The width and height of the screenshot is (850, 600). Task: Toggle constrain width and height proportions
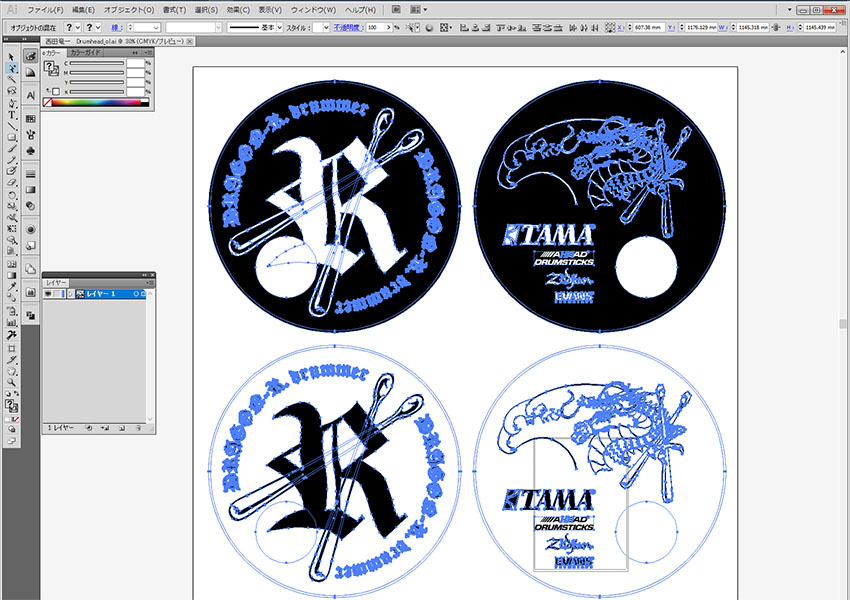[x=776, y=27]
